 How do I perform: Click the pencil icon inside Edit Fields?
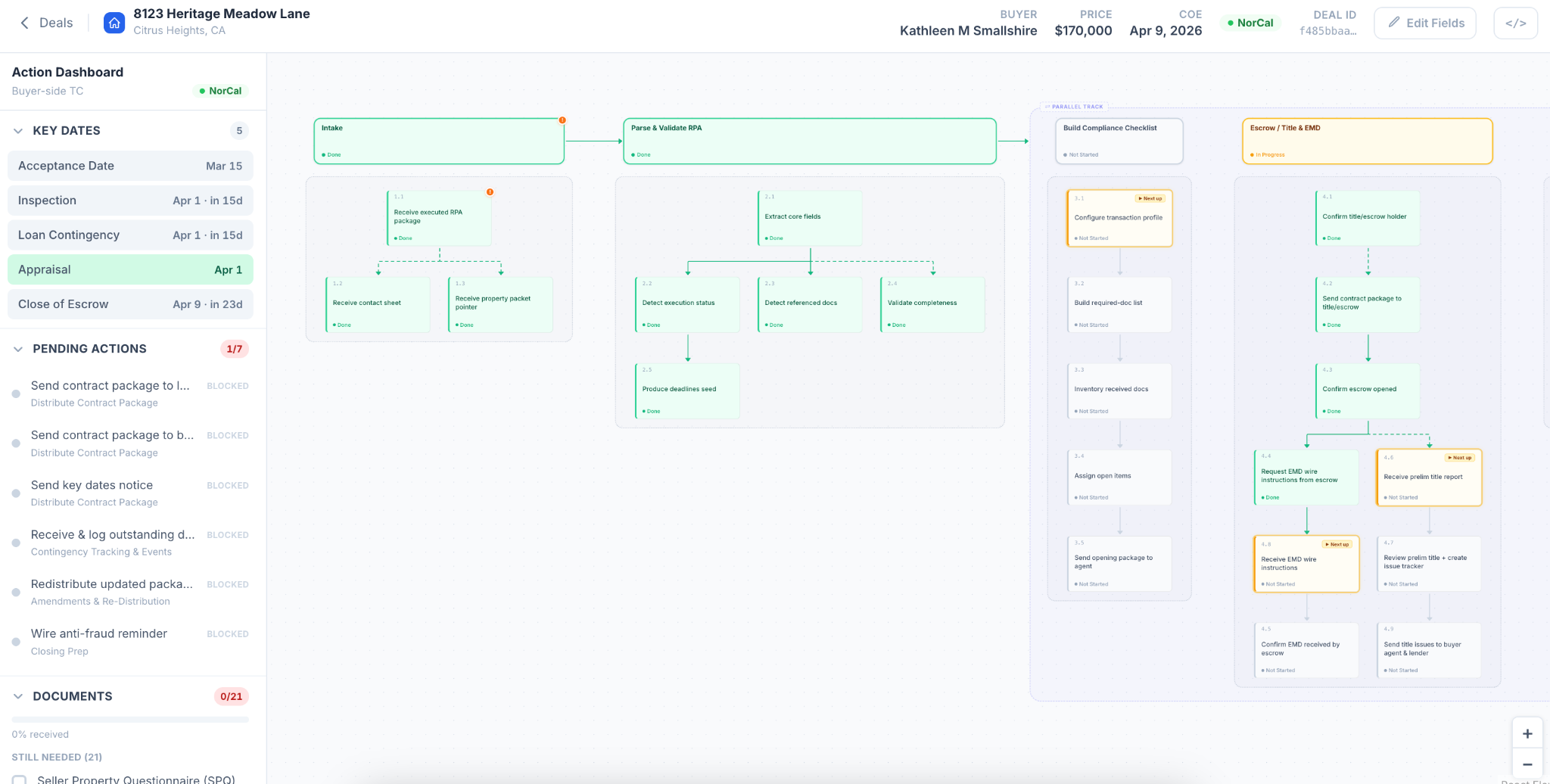point(1393,23)
